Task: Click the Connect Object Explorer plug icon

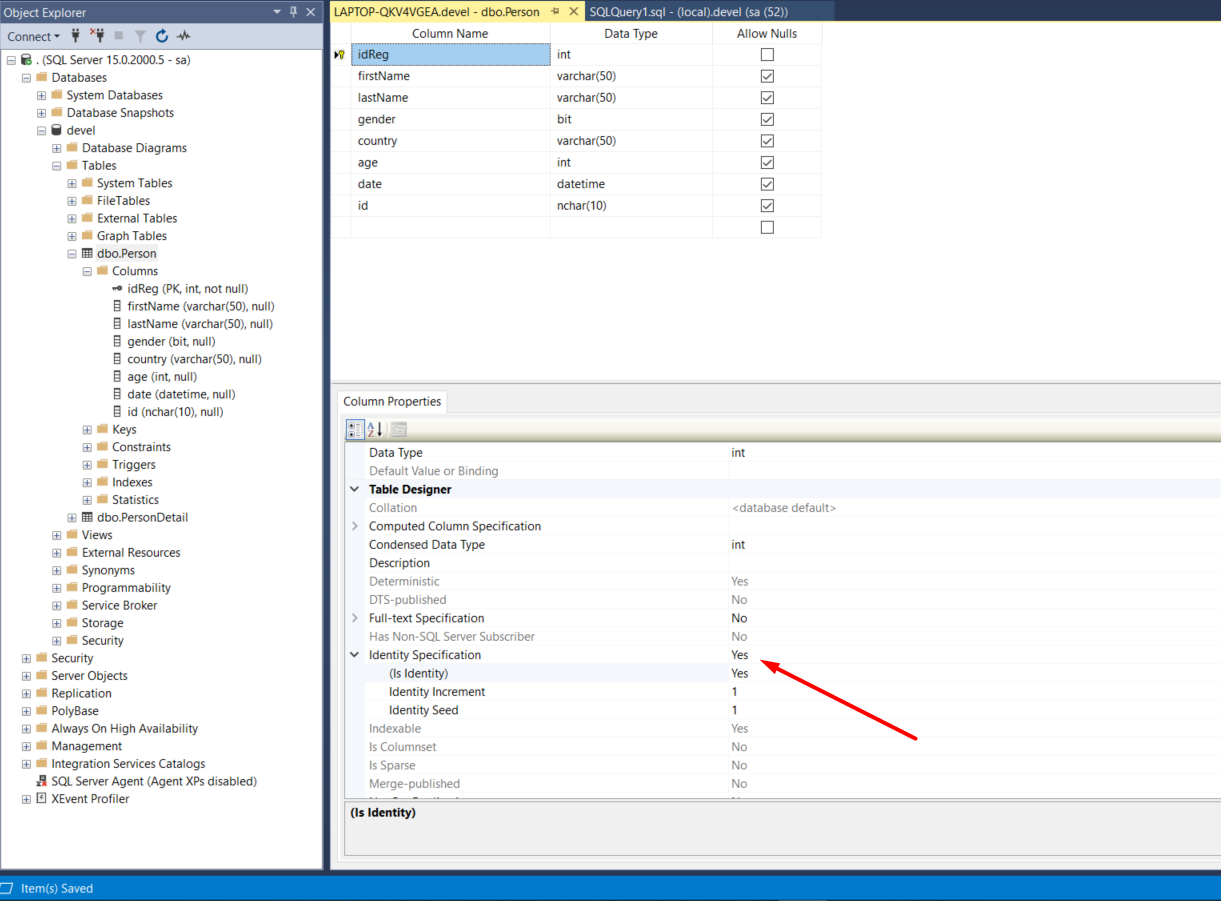Action: click(x=75, y=36)
